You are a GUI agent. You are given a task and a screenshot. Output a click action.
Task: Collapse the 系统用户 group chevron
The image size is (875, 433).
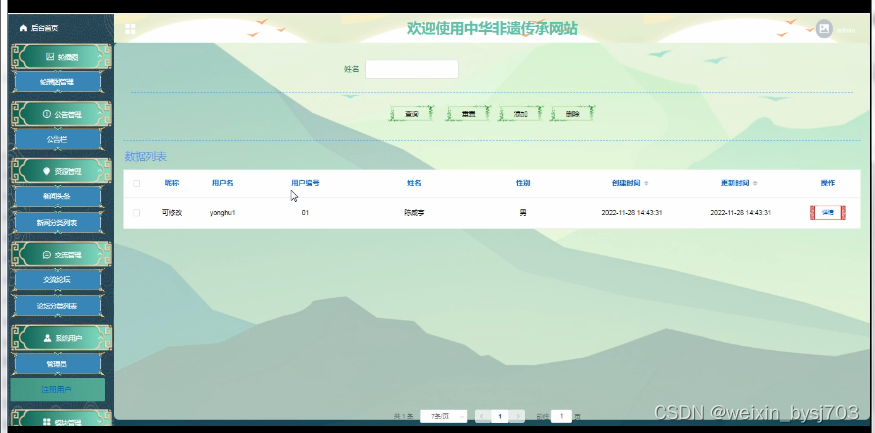[x=100, y=338]
